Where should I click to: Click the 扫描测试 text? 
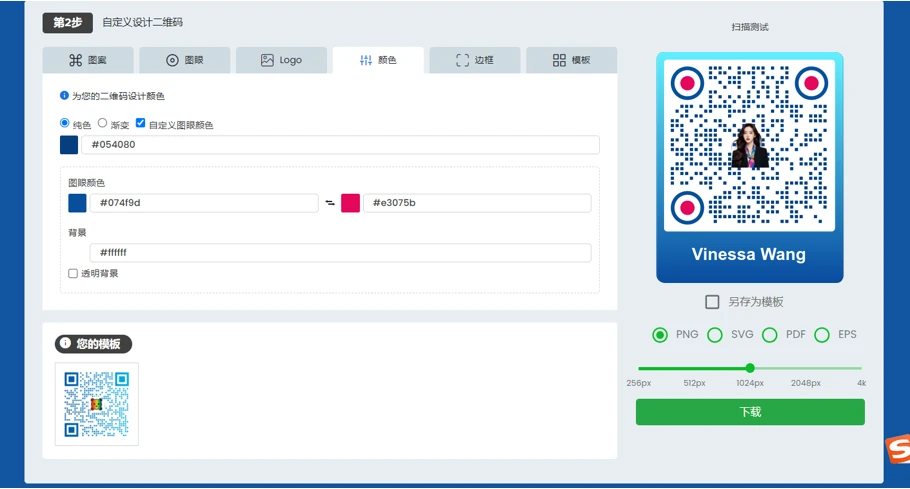750,27
